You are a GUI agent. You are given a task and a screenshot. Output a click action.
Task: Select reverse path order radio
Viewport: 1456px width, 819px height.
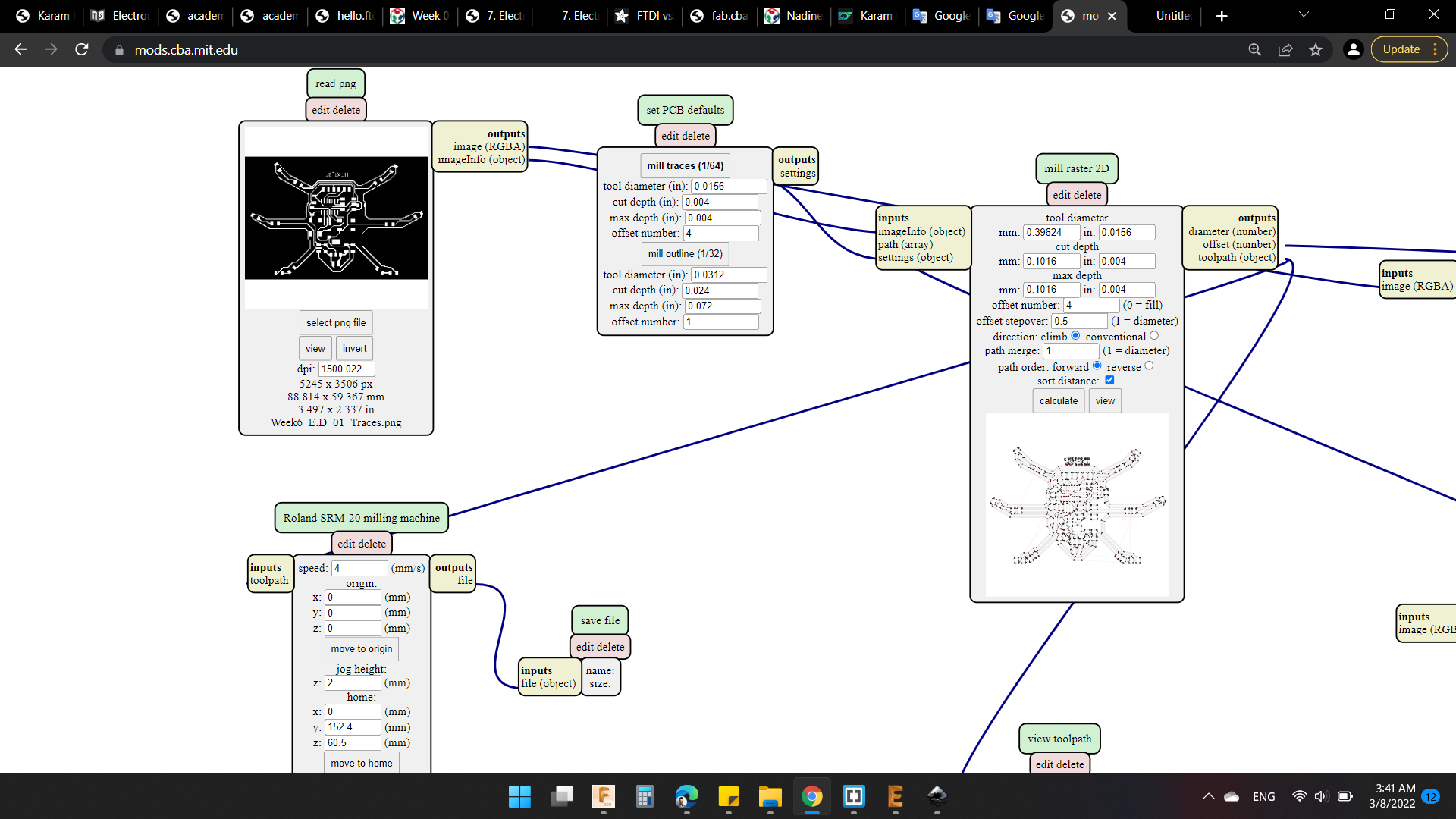point(1149,366)
